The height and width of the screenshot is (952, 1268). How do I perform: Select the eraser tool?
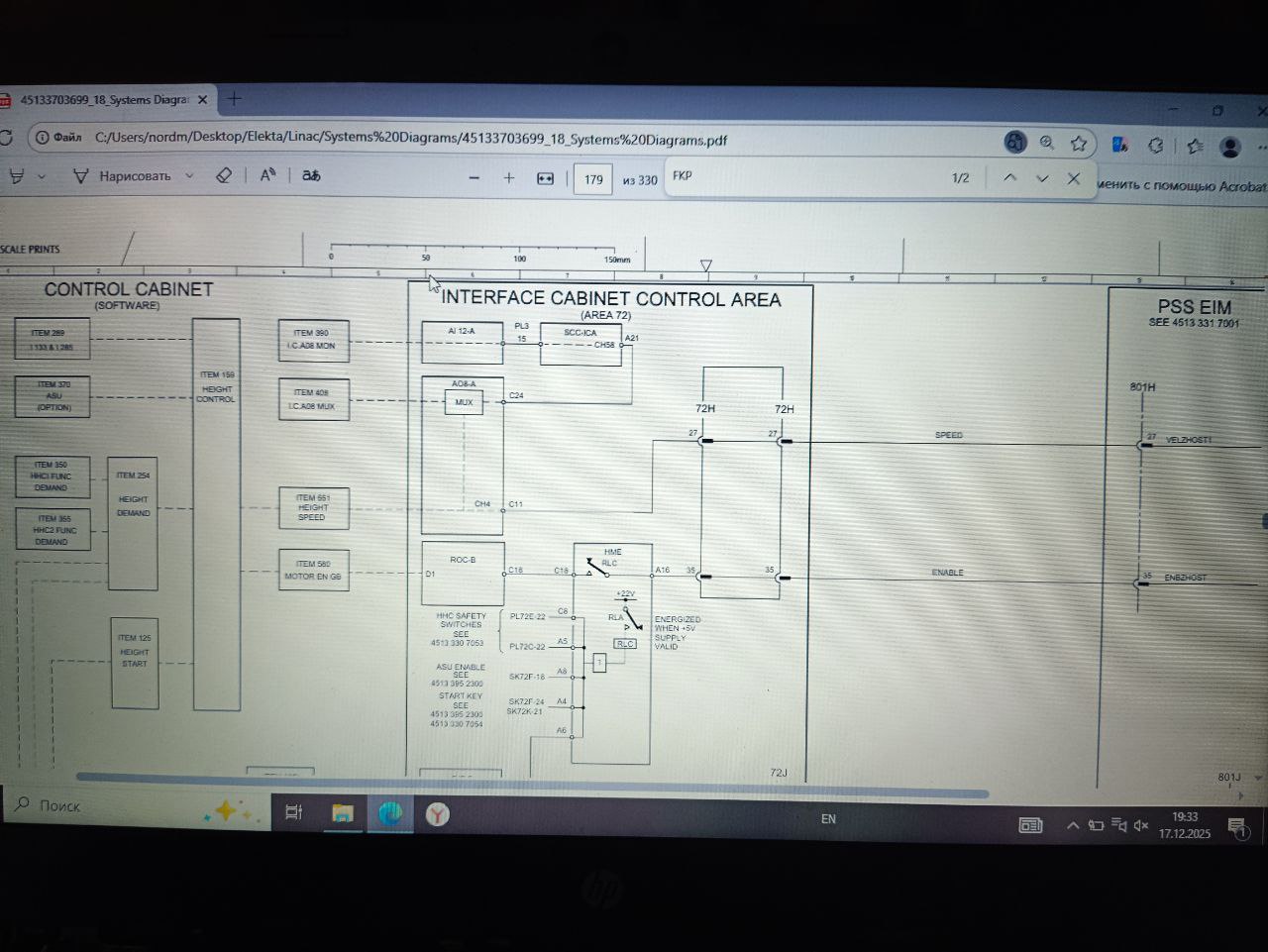click(224, 175)
